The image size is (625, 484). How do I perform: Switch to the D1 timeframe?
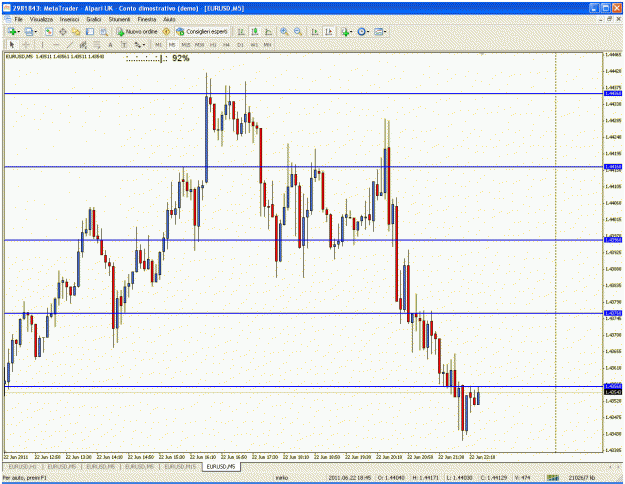click(240, 45)
